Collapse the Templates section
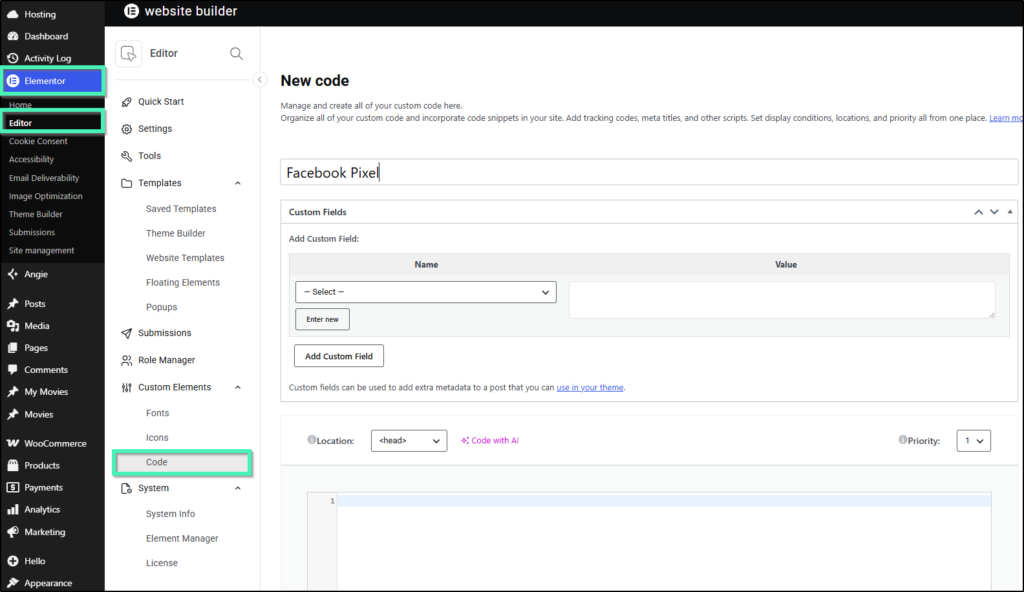Viewport: 1024px width, 592px height. [x=238, y=183]
